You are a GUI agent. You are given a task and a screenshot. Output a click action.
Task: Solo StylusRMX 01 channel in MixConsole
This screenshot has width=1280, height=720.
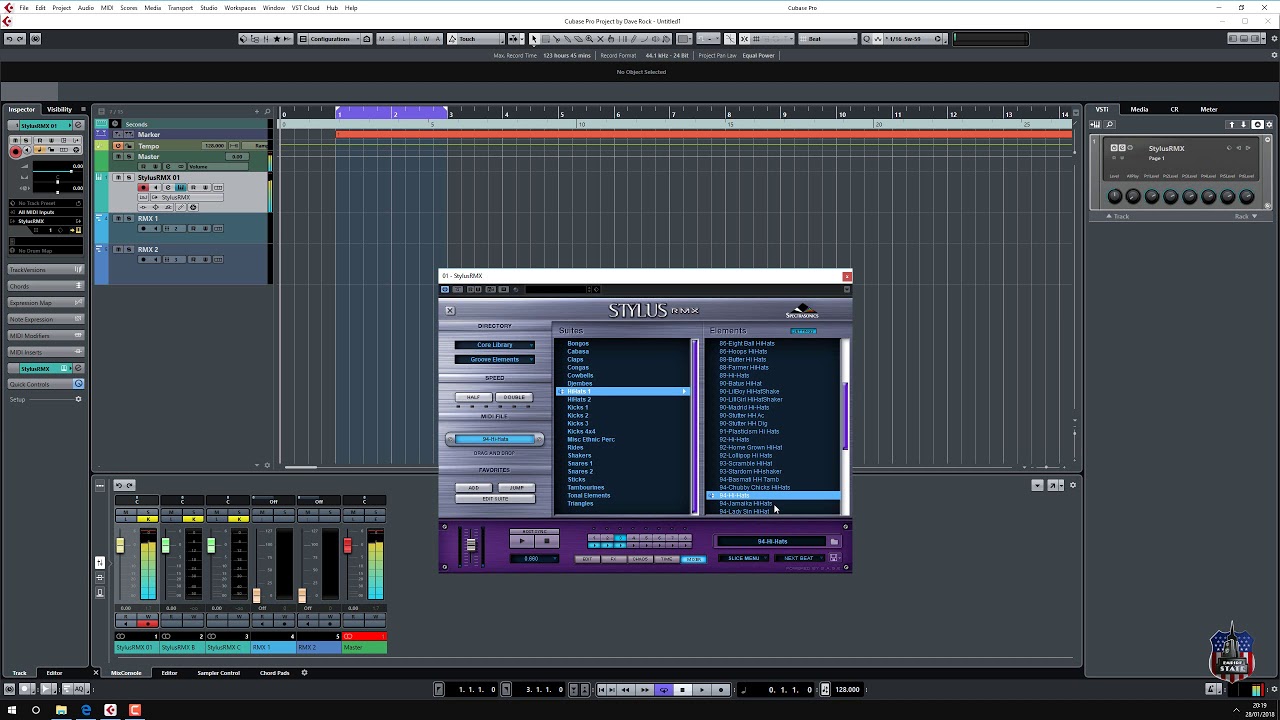coord(148,512)
